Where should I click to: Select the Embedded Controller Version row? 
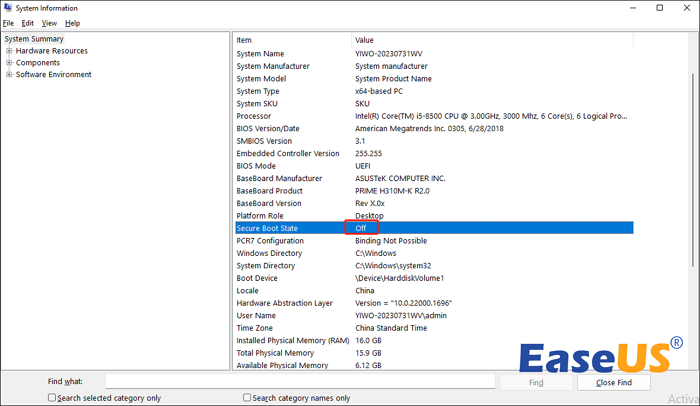[x=434, y=154]
